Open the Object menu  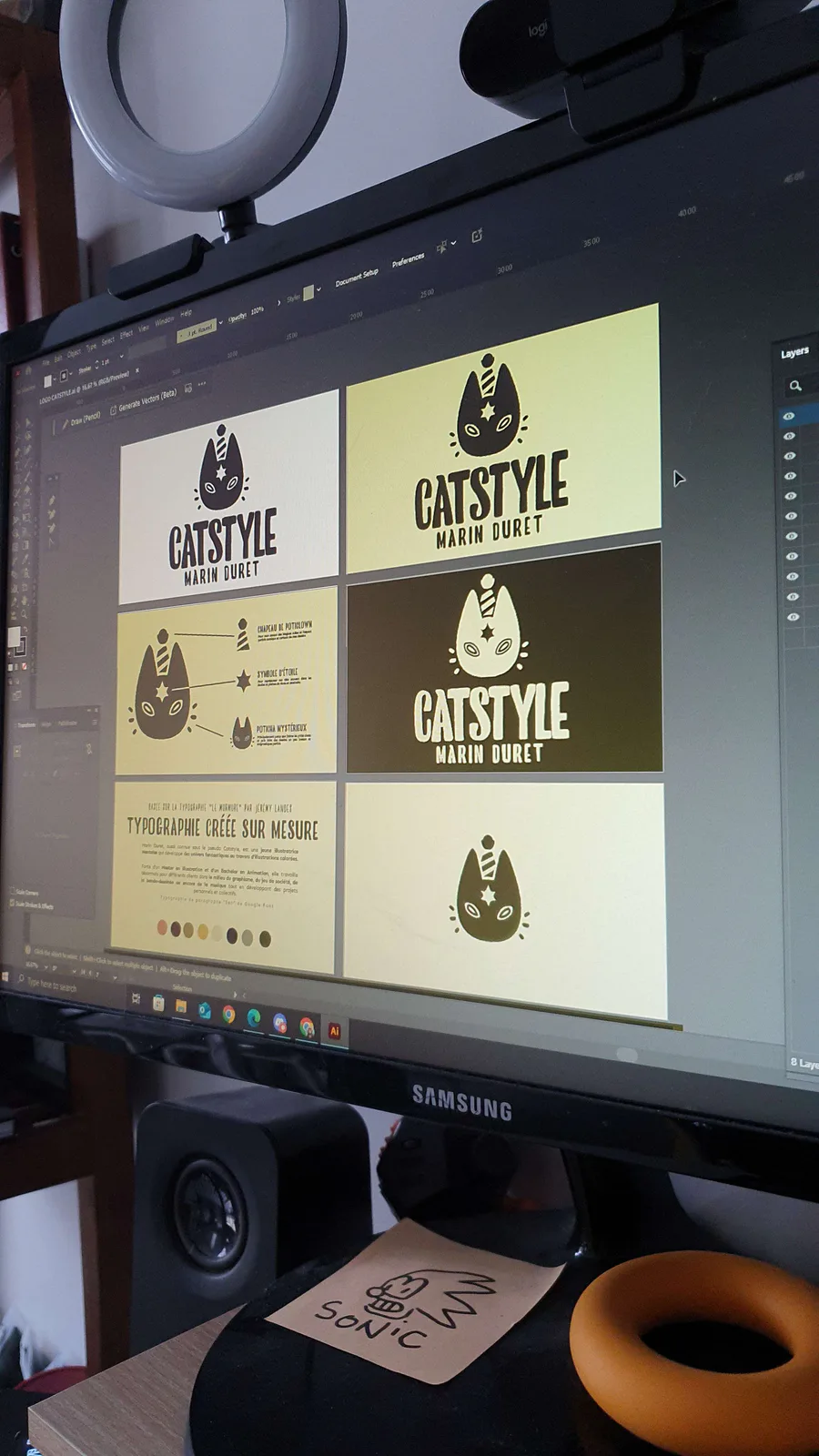(74, 352)
